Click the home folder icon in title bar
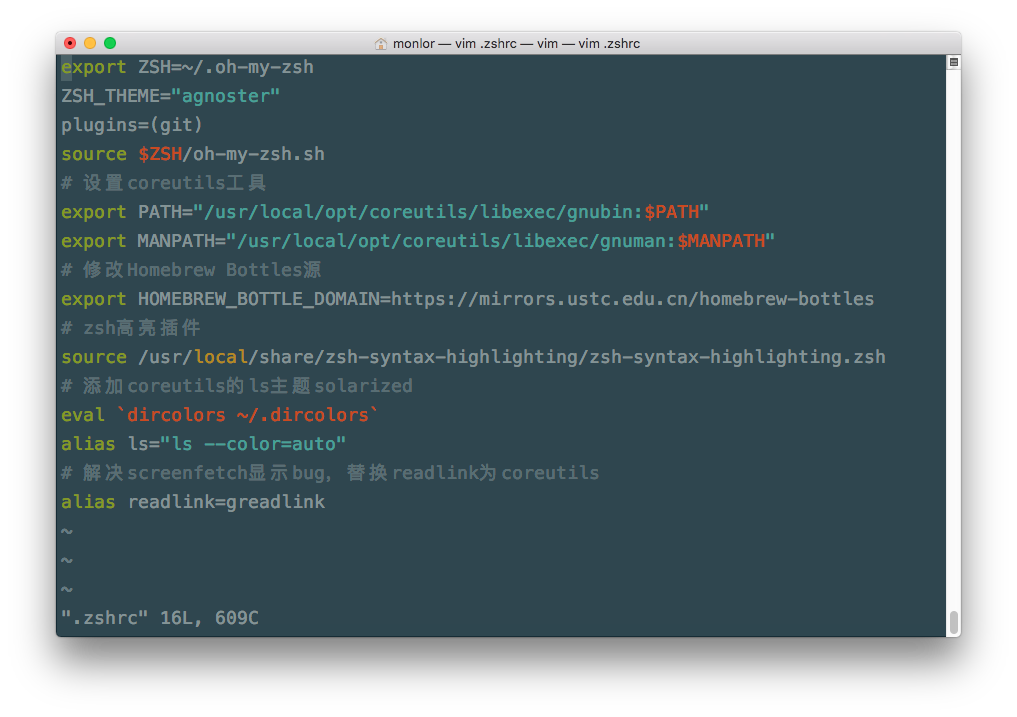 (381, 43)
